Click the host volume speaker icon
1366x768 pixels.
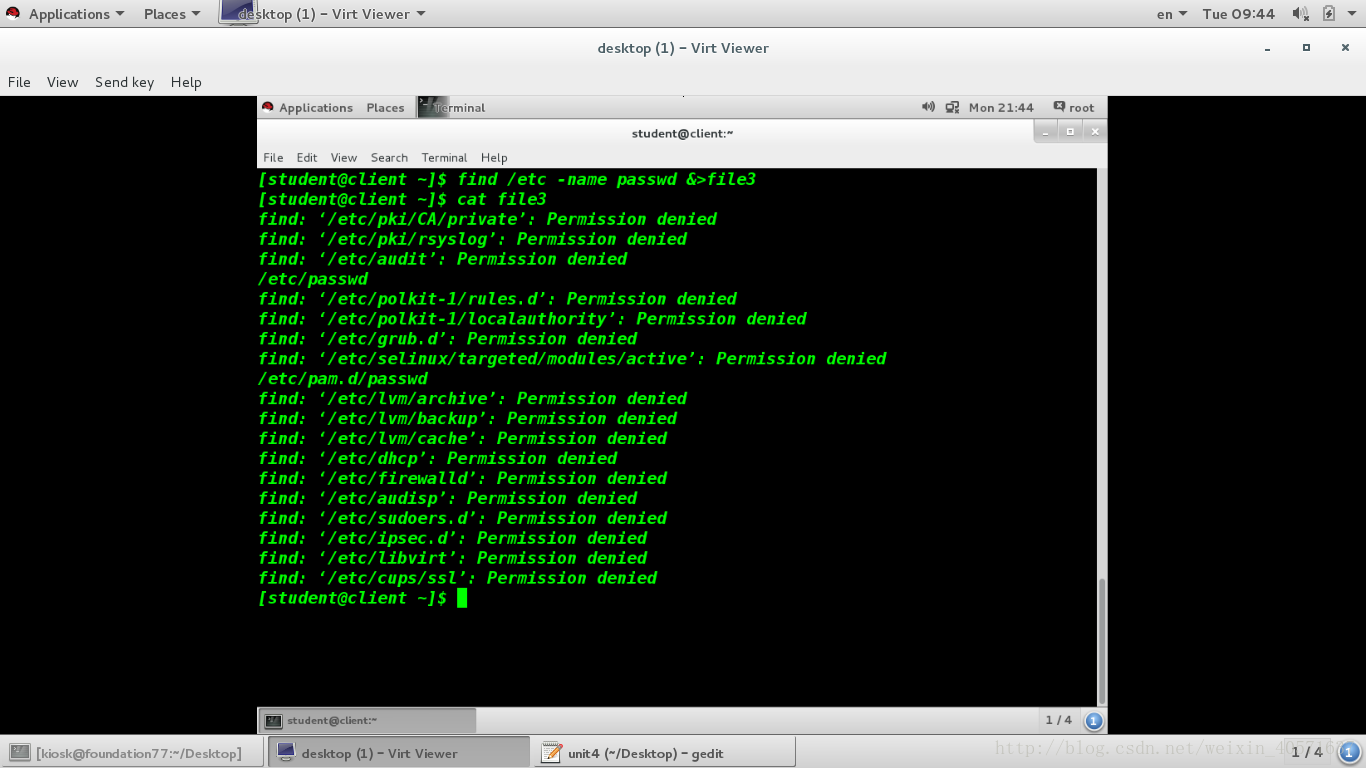1300,14
